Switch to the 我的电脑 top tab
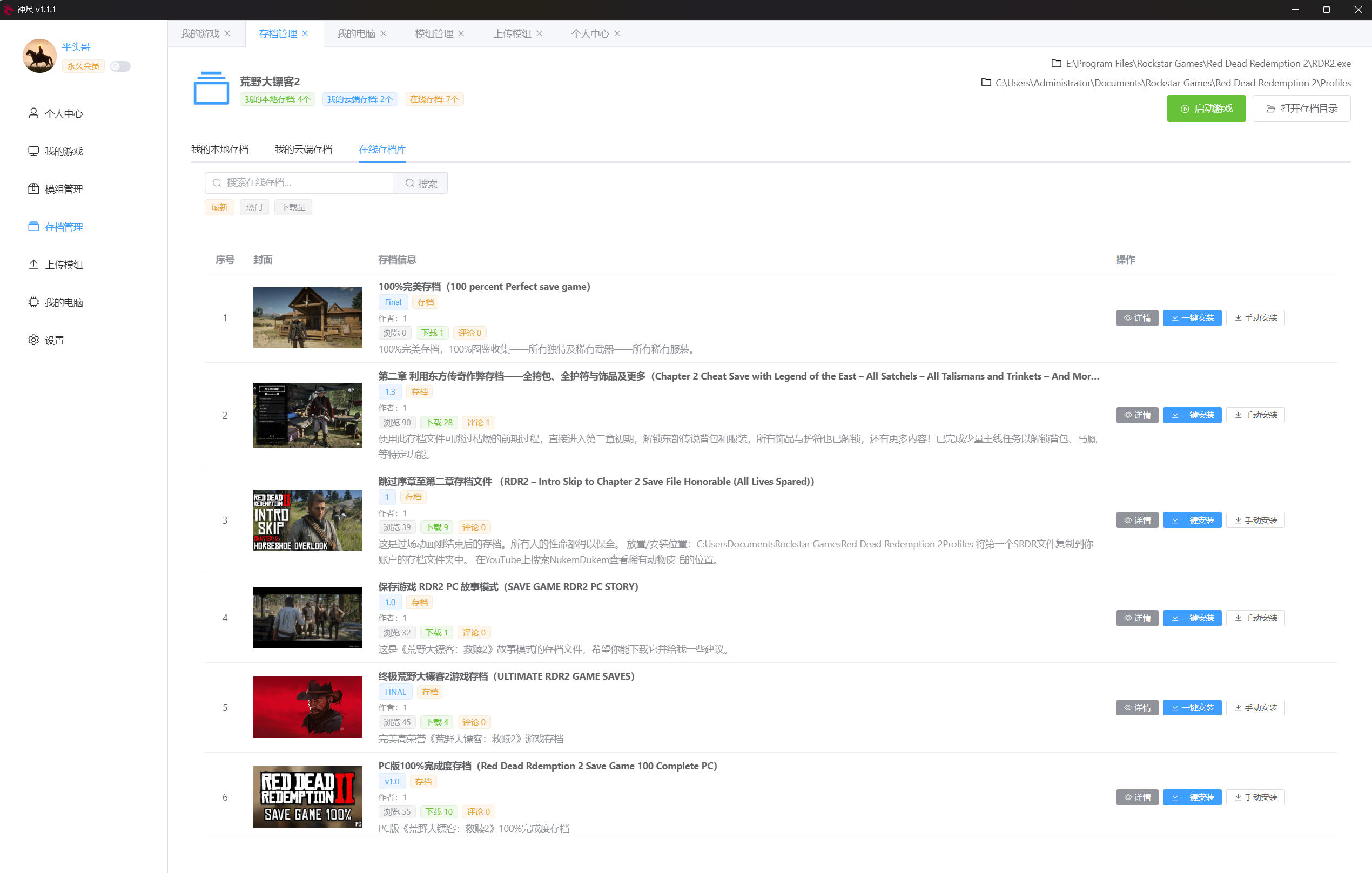This screenshot has height=873, width=1372. point(356,33)
